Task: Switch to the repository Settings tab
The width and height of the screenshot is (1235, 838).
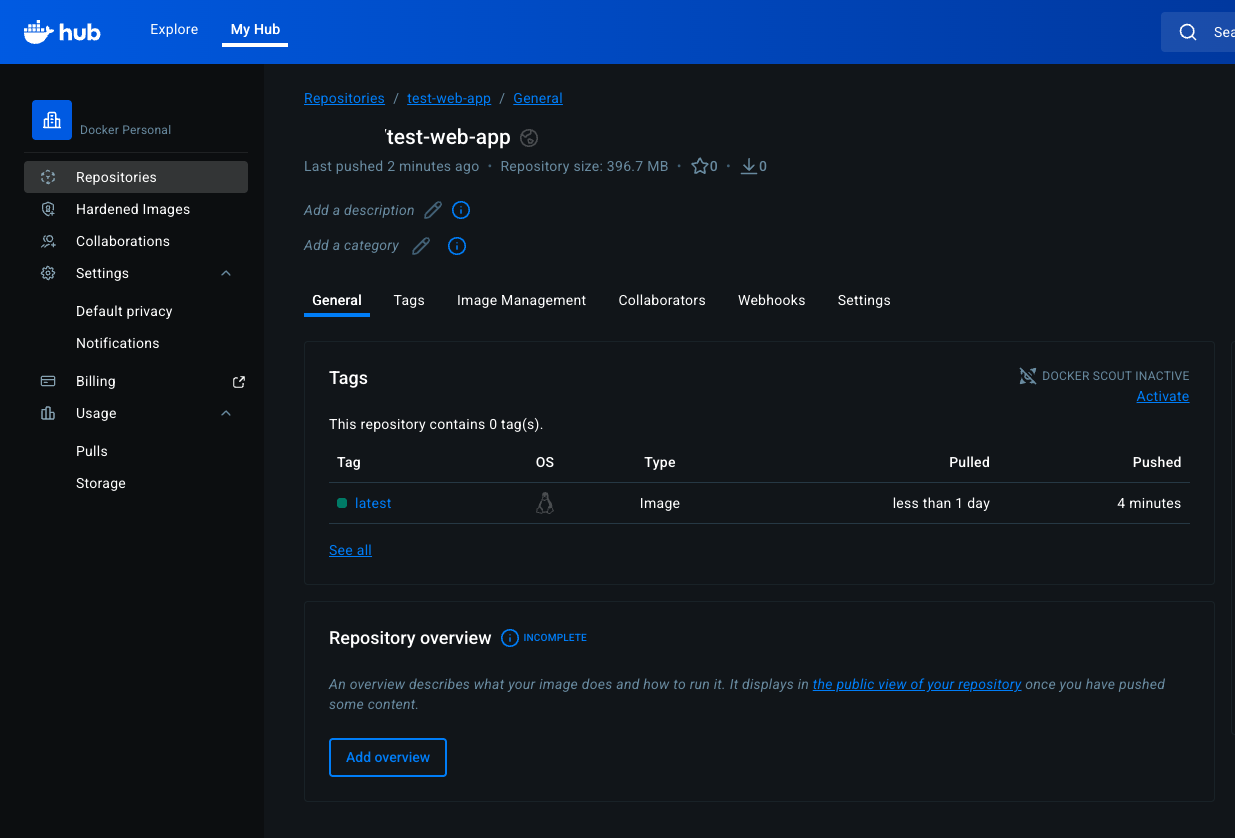Action: [x=864, y=300]
